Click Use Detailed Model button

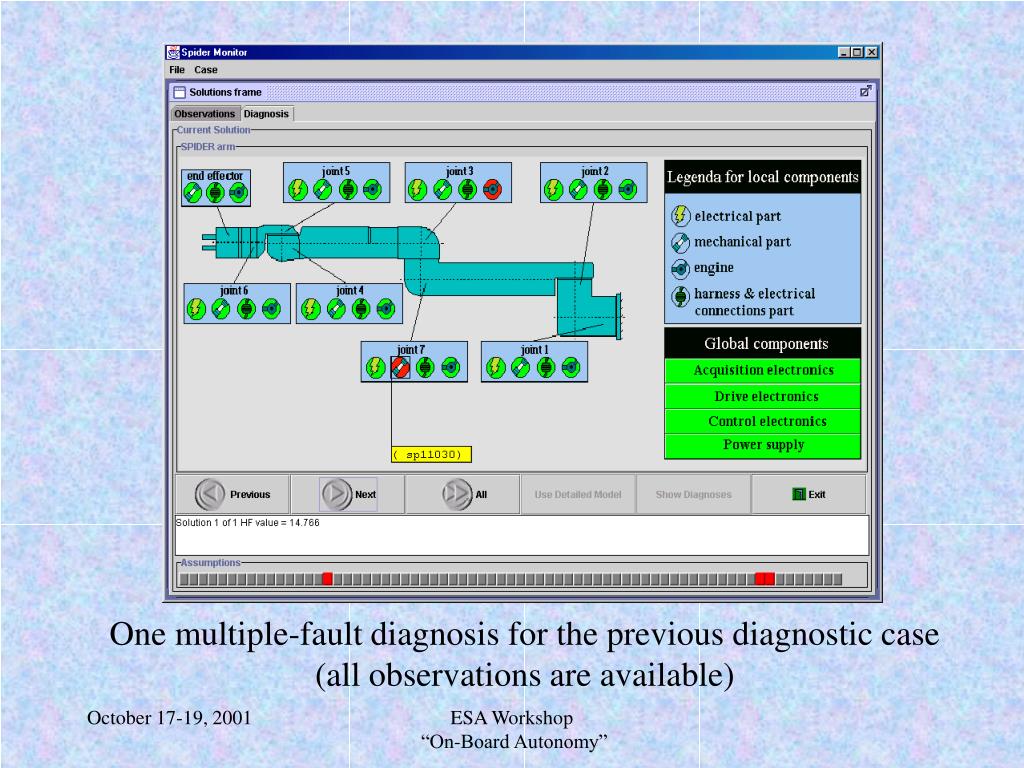tap(578, 494)
